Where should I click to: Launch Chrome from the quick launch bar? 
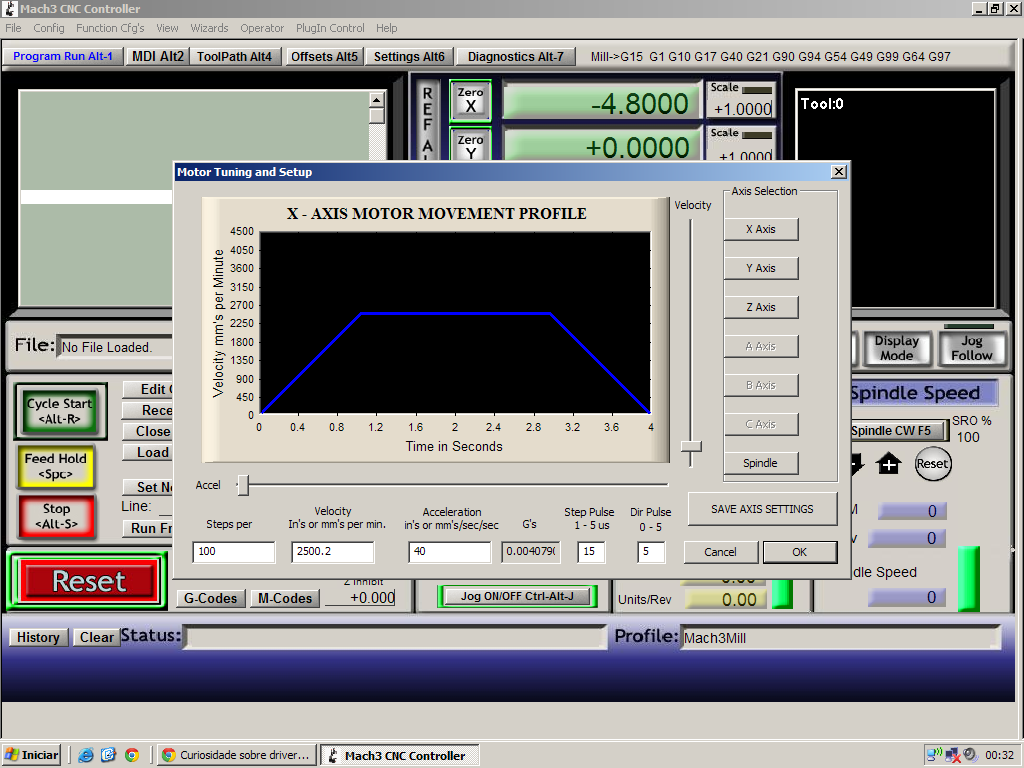[x=132, y=755]
